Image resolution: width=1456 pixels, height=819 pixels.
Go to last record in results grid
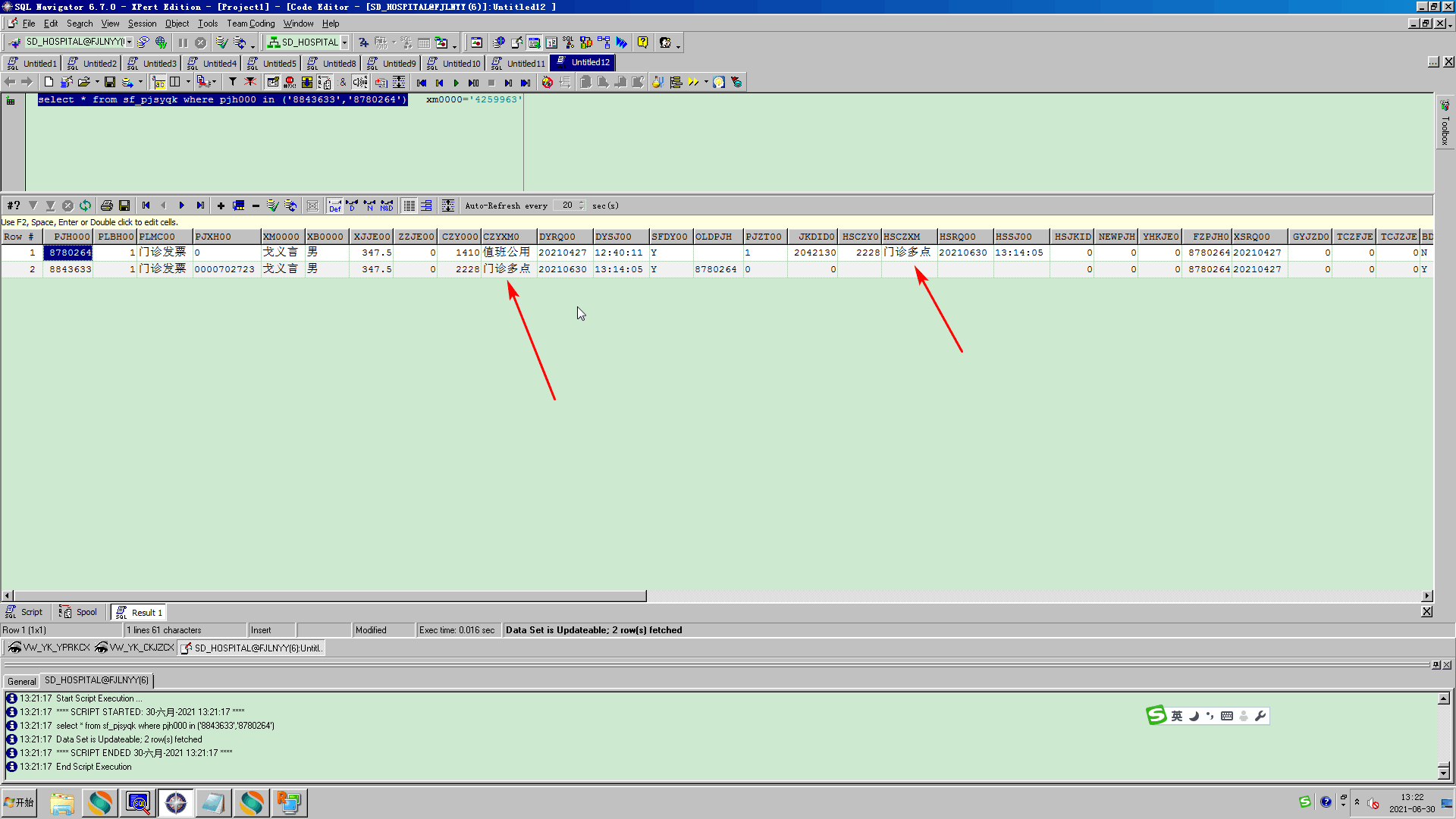200,206
